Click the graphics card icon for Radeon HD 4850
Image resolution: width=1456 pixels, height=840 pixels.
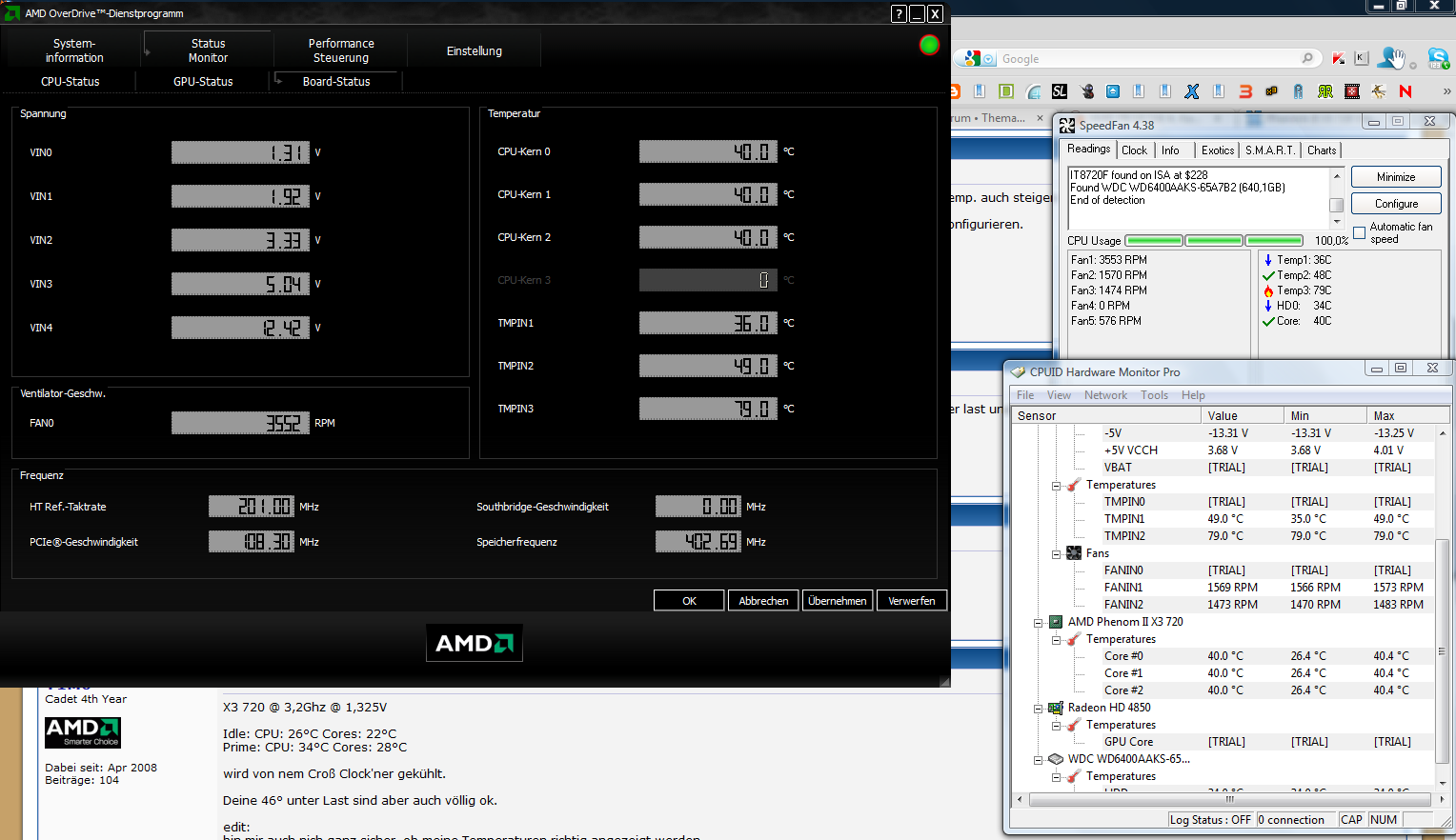(1056, 708)
